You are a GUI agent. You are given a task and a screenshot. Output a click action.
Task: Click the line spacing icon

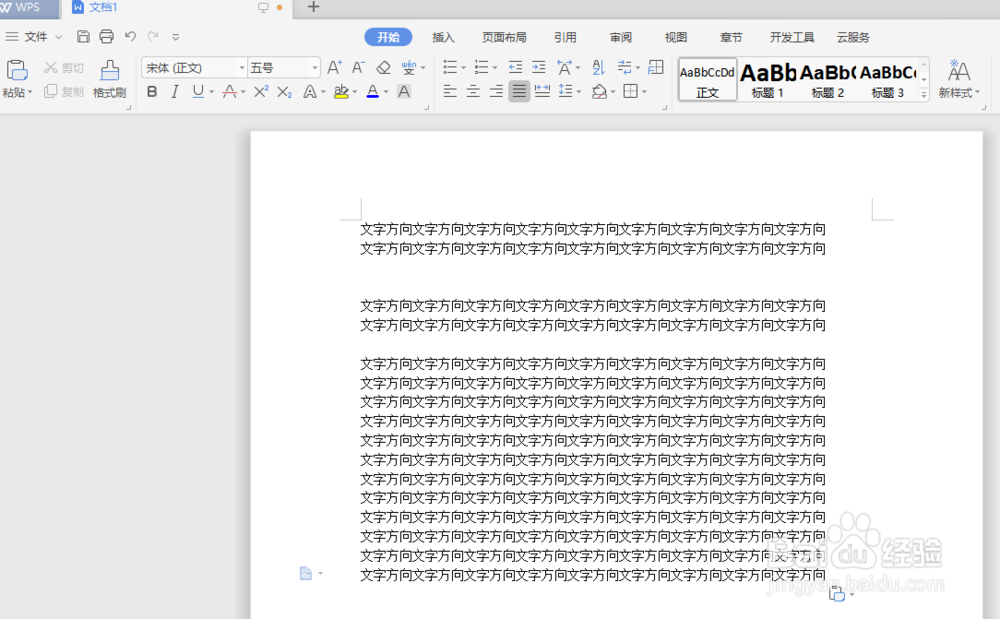click(x=565, y=91)
